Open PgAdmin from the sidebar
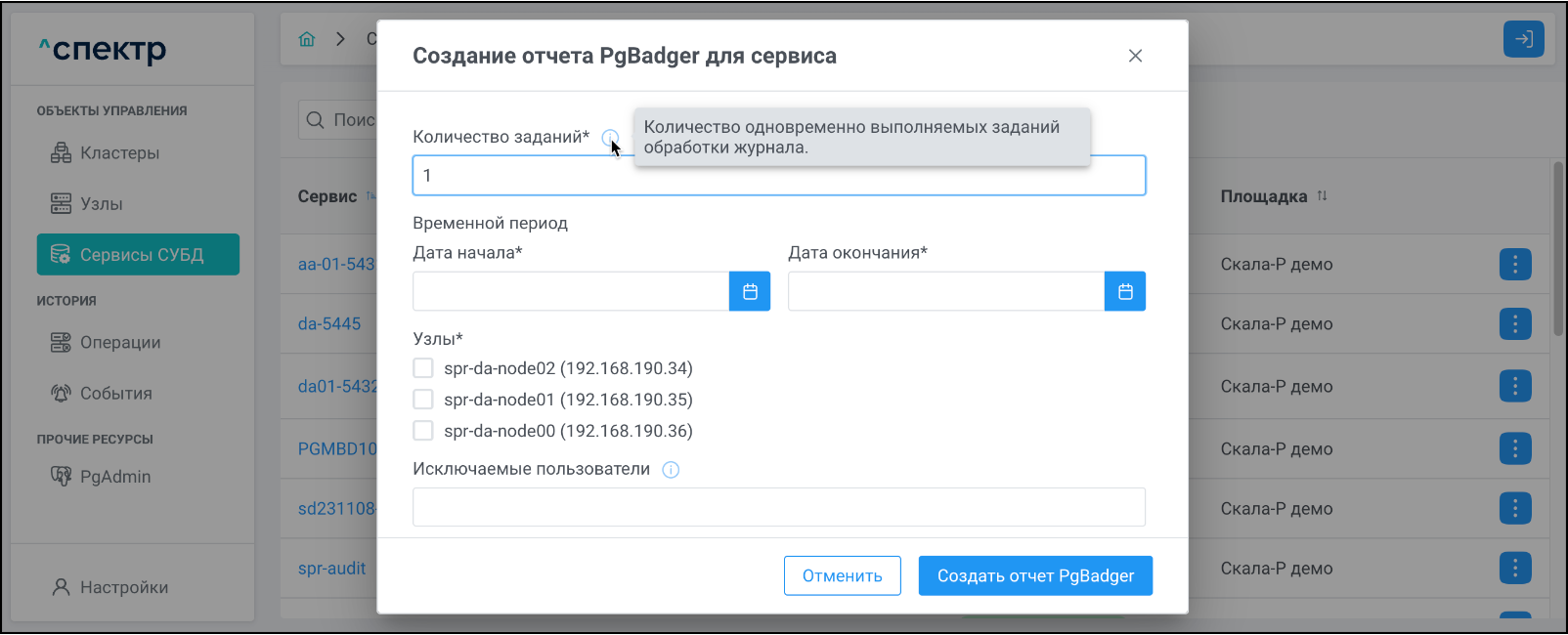 click(114, 477)
